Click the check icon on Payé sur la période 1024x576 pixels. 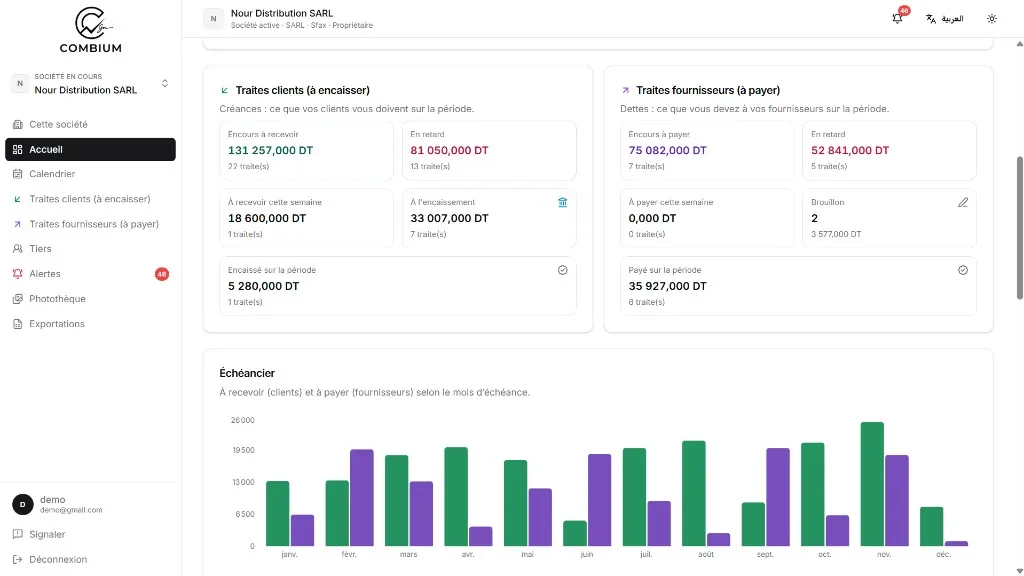(963, 270)
